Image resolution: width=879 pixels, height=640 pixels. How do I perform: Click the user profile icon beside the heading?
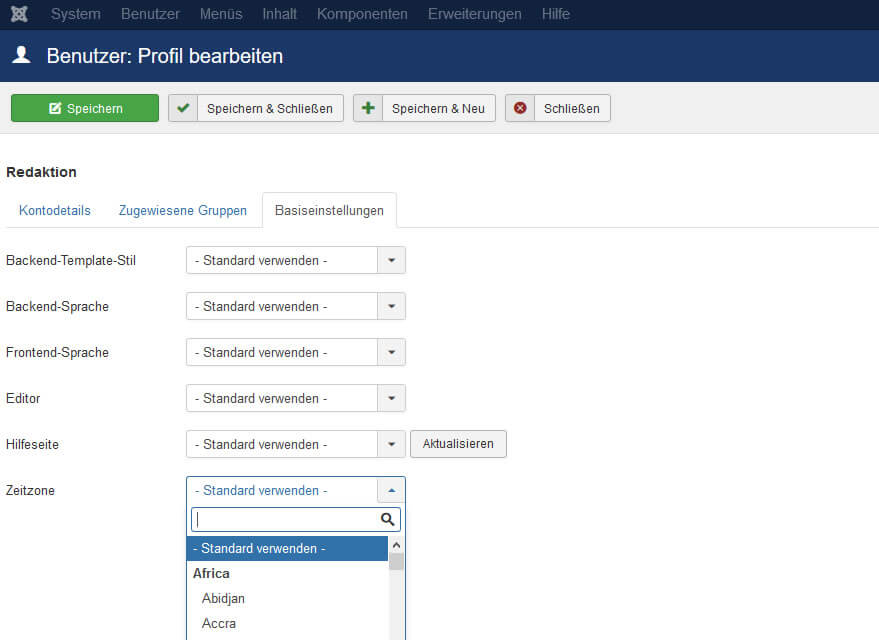click(21, 57)
